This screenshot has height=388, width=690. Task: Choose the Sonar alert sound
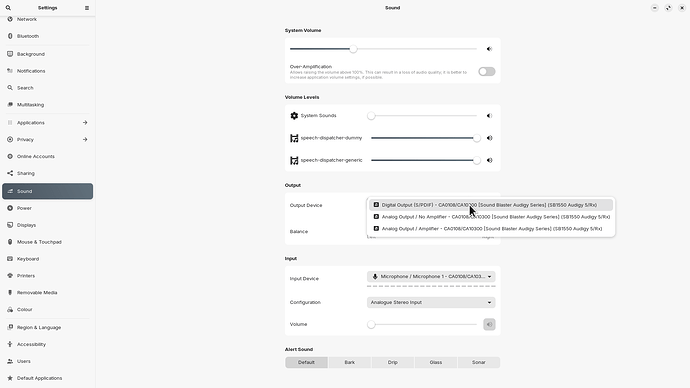[x=479, y=362]
